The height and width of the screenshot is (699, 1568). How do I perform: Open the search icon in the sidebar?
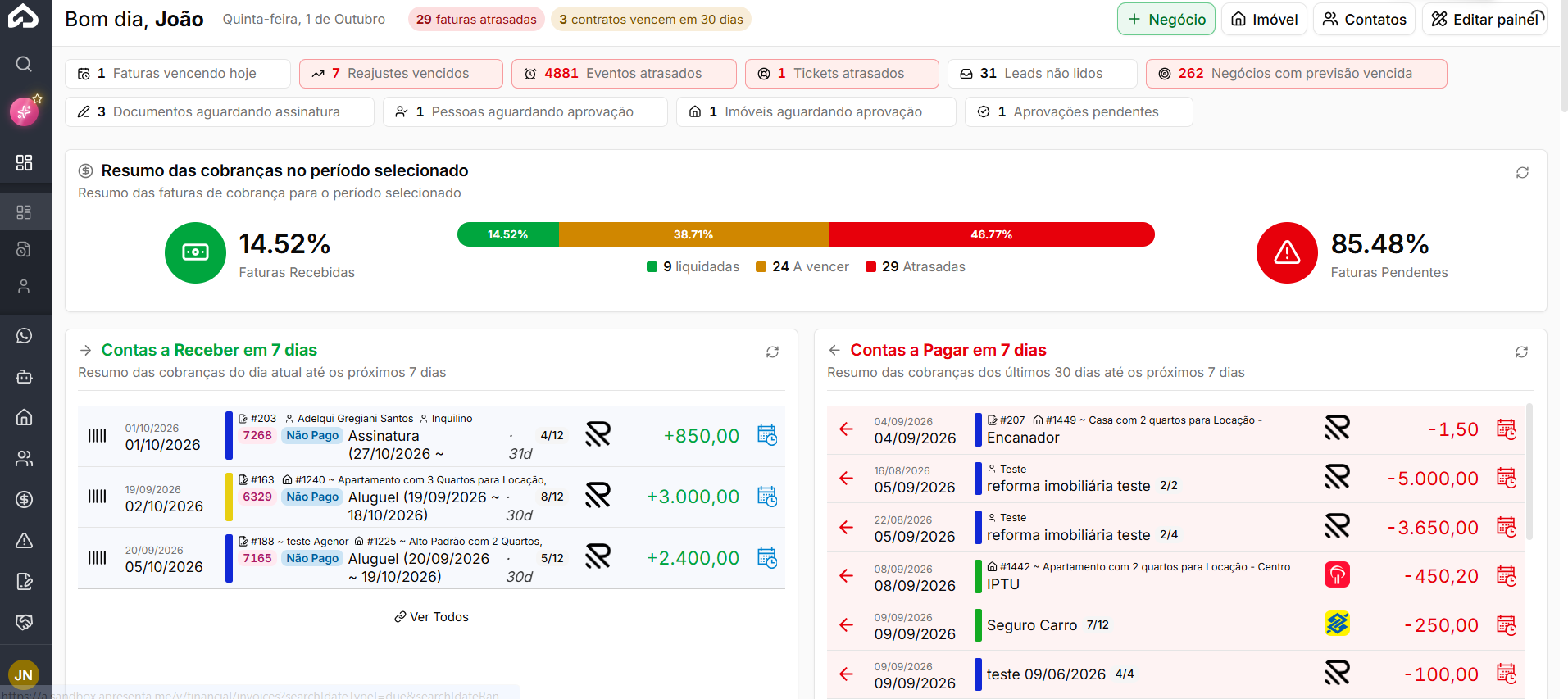[x=24, y=64]
